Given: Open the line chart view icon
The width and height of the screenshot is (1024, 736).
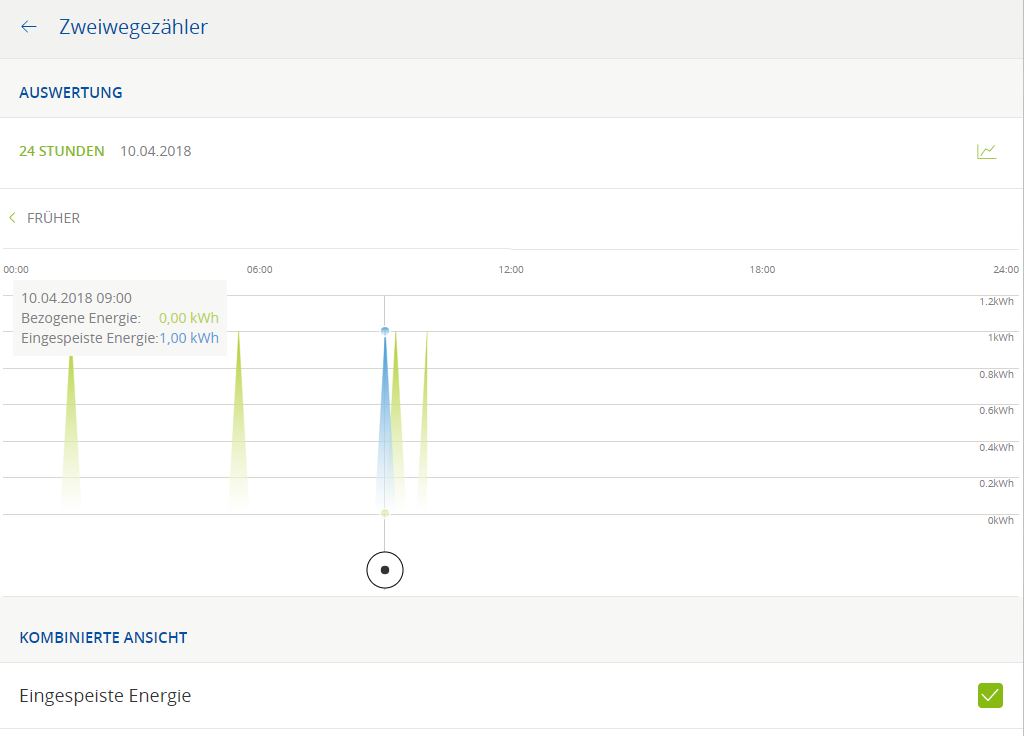Looking at the screenshot, I should (986, 152).
